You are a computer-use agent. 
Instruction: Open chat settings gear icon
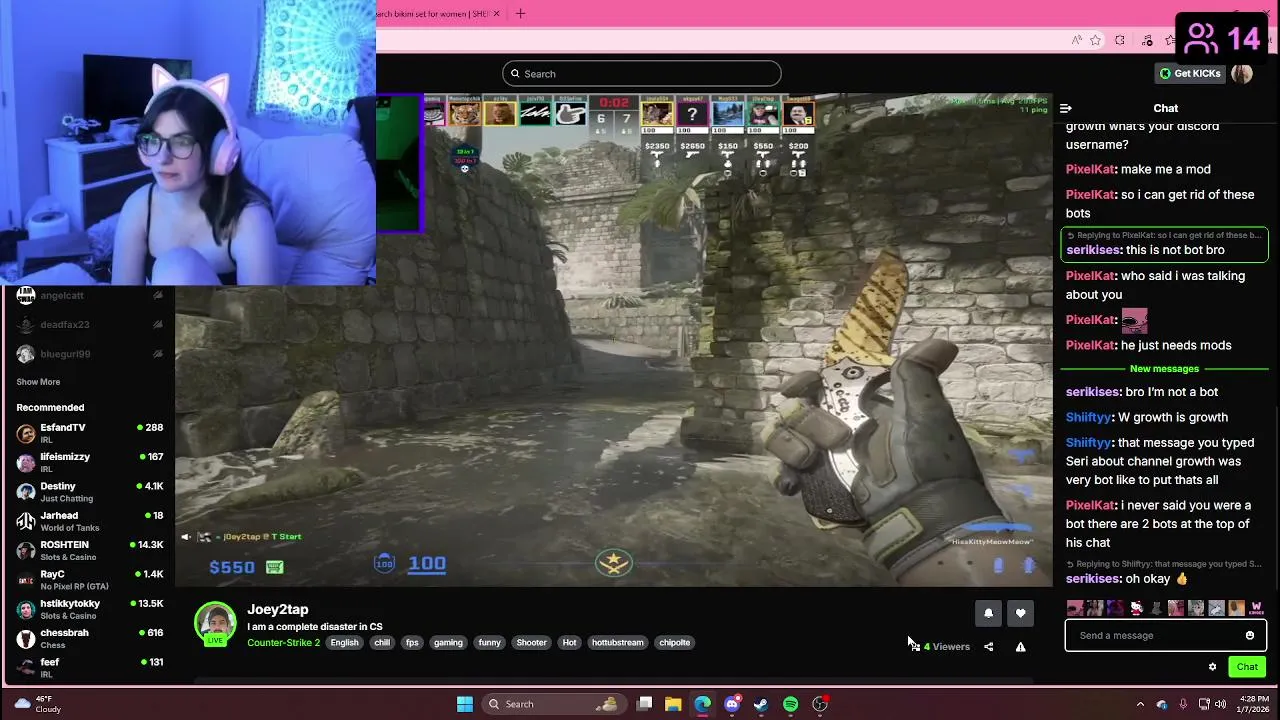click(1212, 667)
